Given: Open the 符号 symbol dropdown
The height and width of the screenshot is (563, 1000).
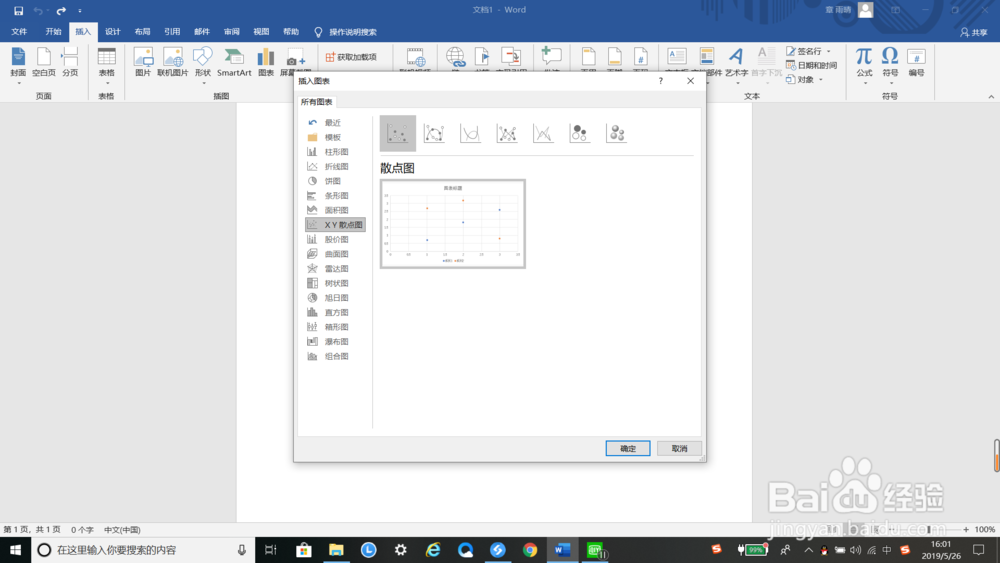Looking at the screenshot, I should pos(890,66).
